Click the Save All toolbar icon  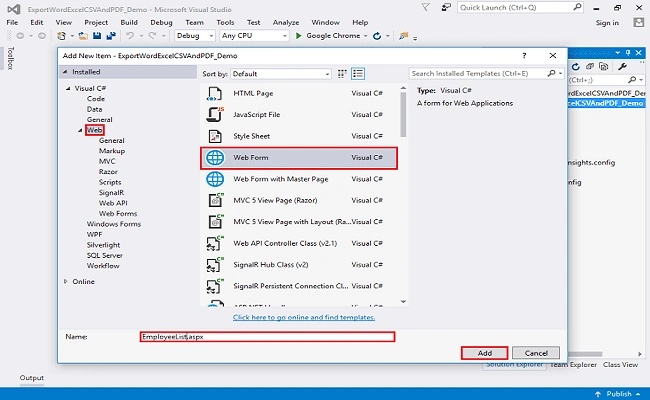coord(111,36)
